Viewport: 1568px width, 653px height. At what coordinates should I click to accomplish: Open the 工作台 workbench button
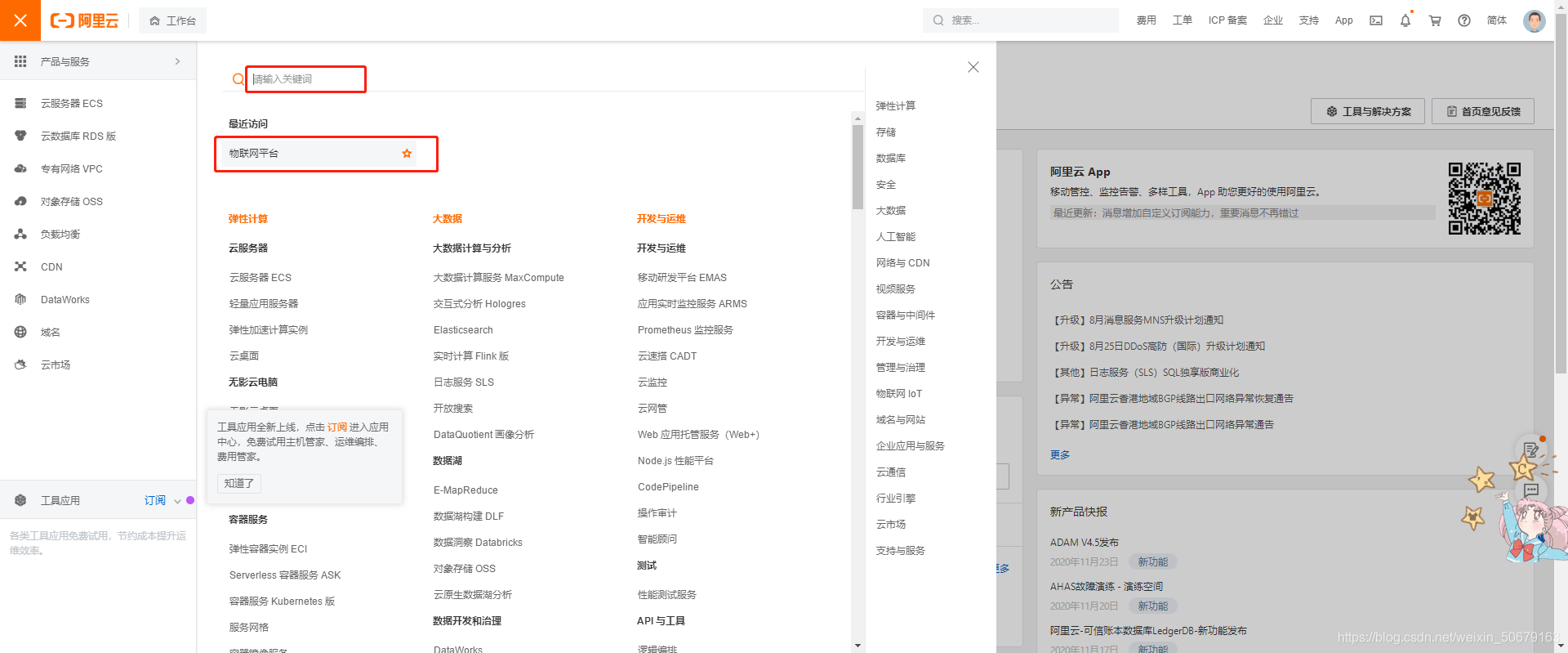(172, 20)
